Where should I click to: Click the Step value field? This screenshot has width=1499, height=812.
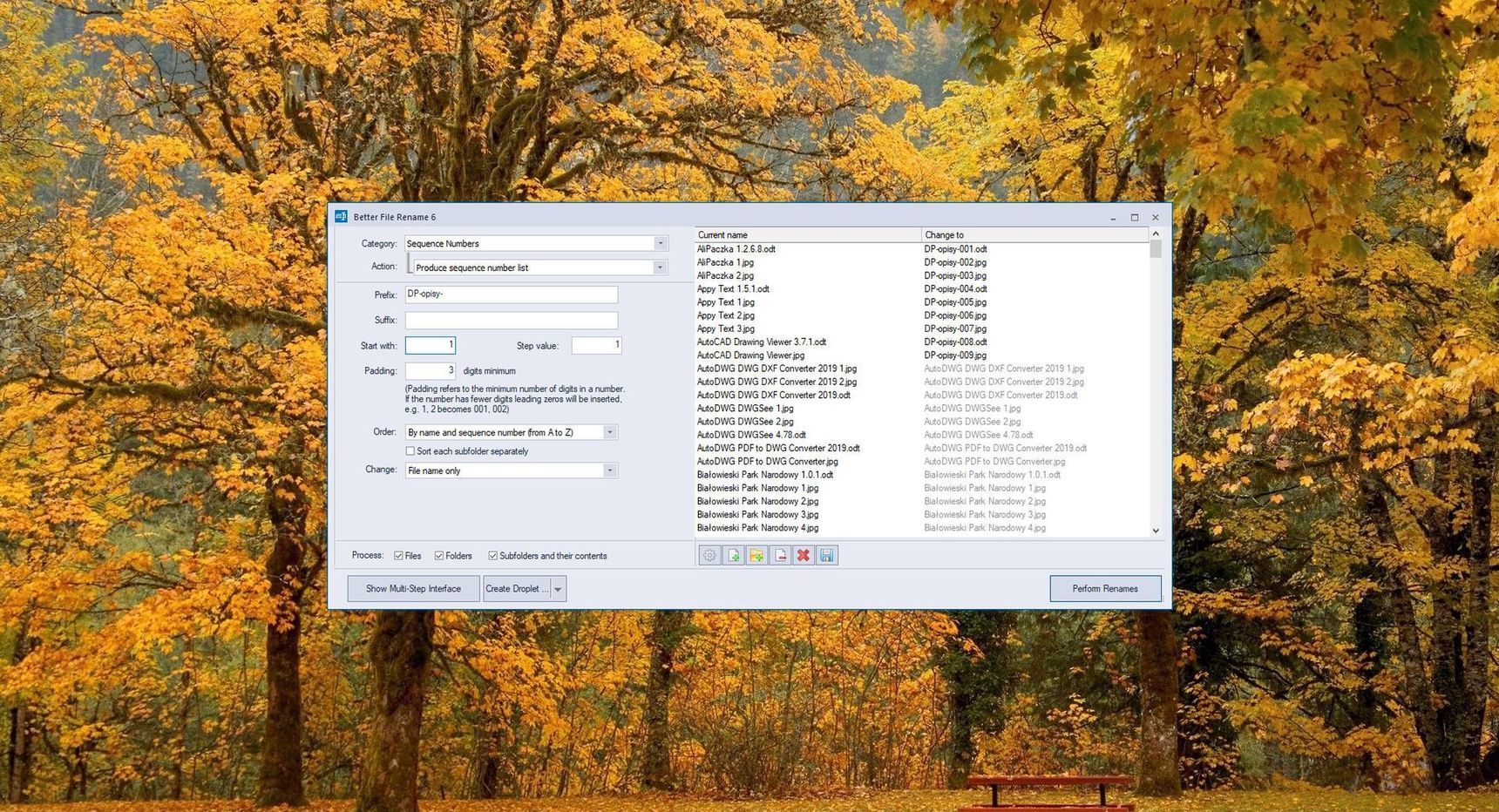pos(596,345)
